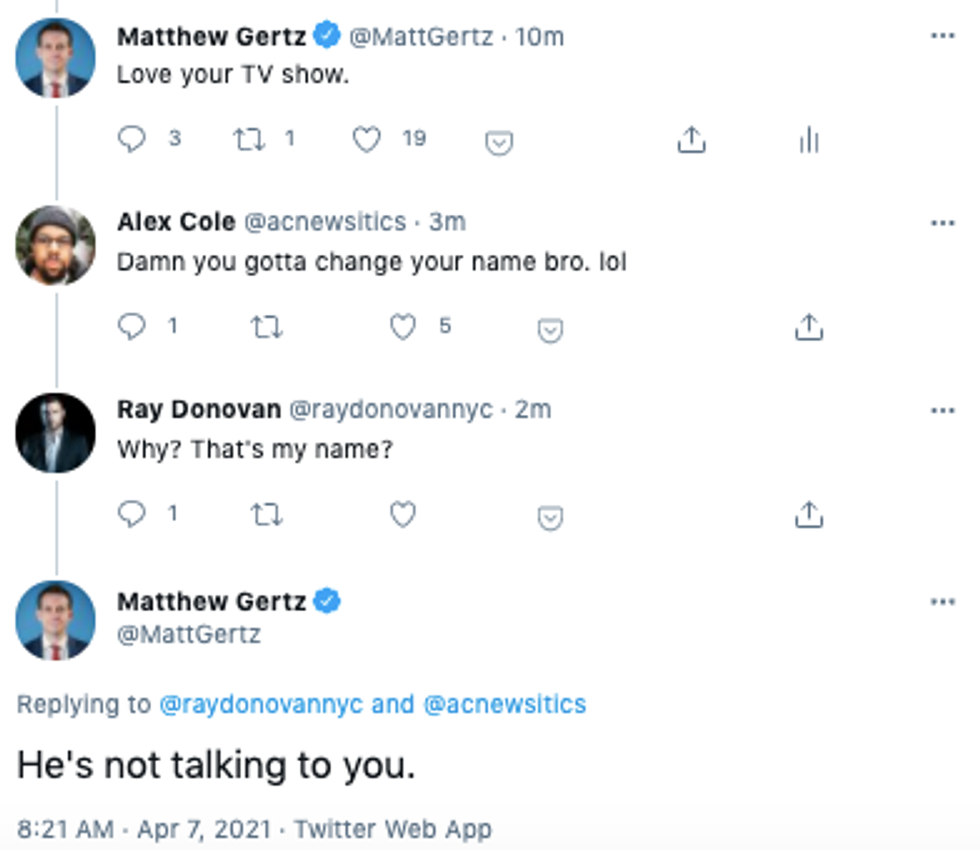Open more options on Ray Donovan's tweet
980x850 pixels.
click(942, 410)
